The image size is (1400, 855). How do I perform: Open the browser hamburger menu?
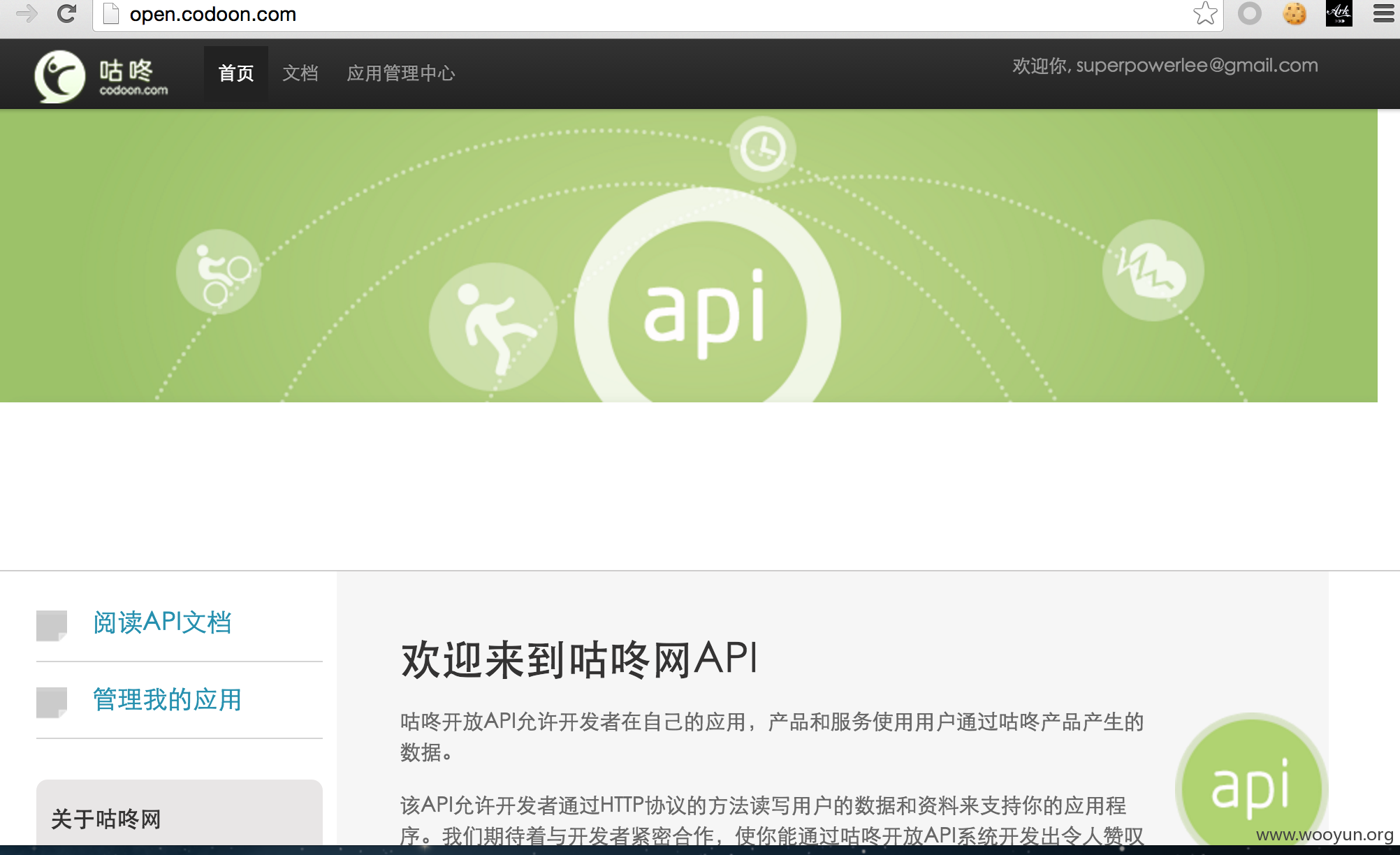tap(1384, 13)
